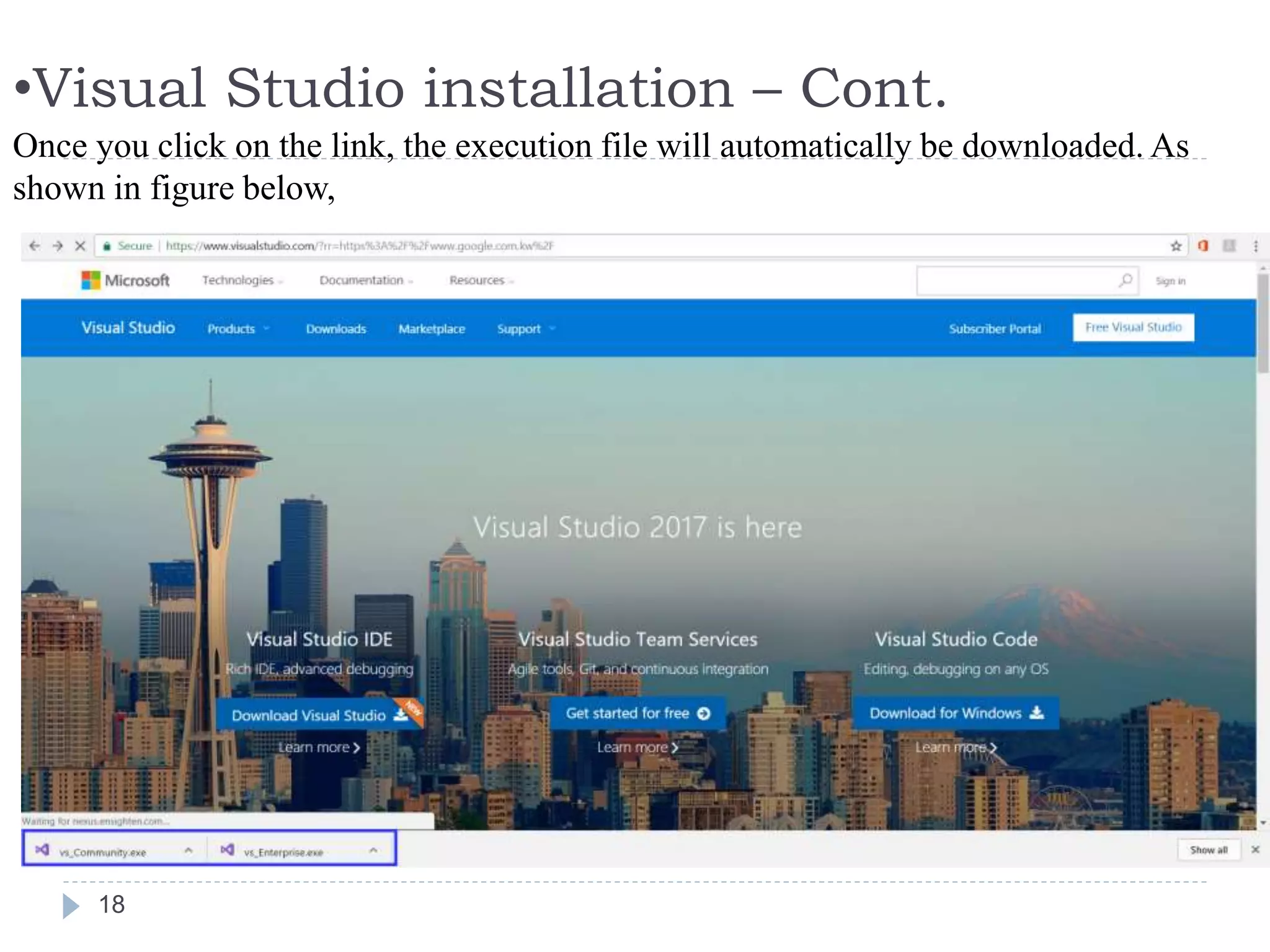1270x952 pixels.
Task: Click the browser back arrow icon
Action: [x=35, y=246]
